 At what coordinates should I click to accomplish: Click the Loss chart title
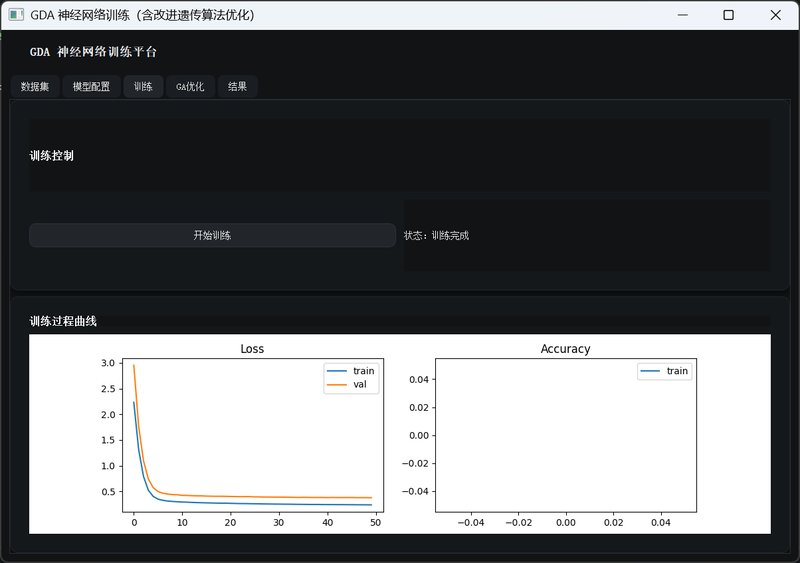(x=252, y=349)
